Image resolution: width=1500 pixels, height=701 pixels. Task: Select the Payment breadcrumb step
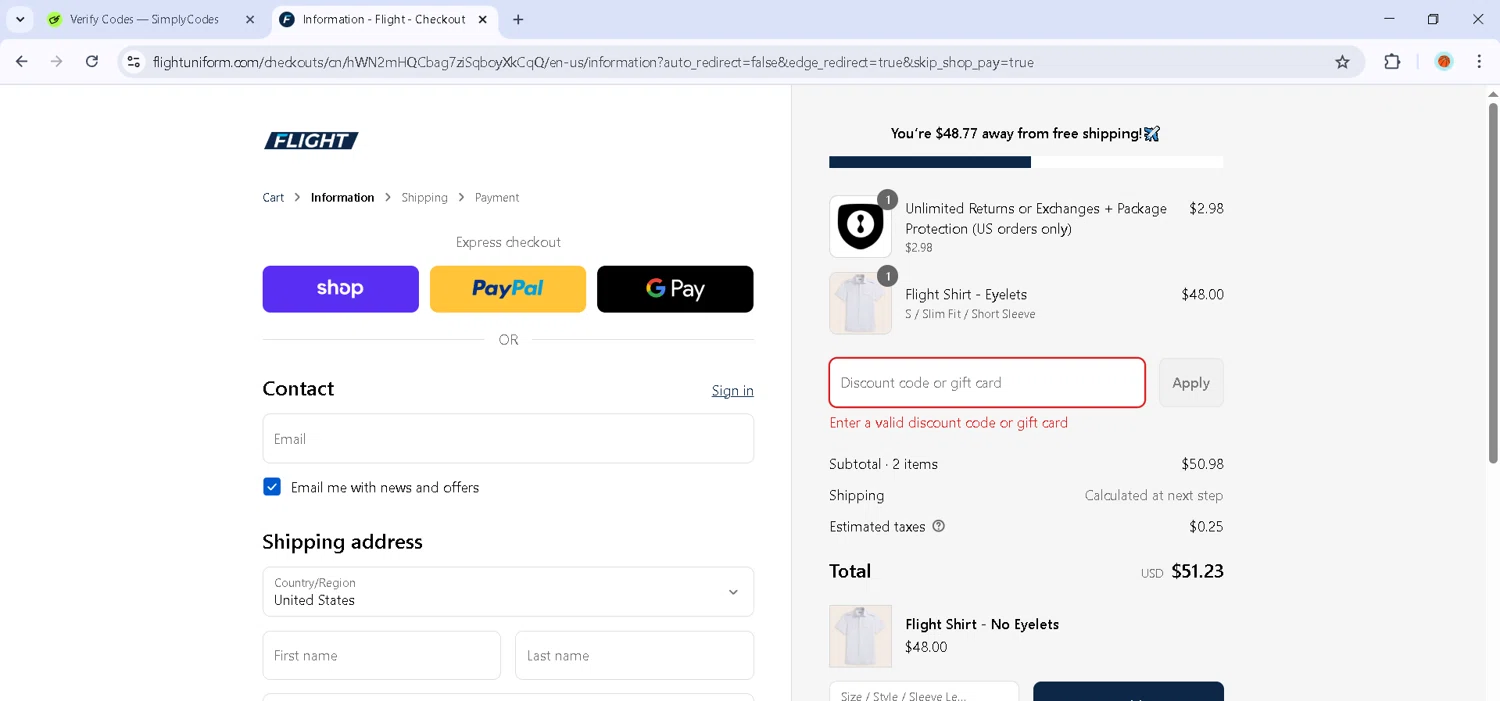(497, 197)
